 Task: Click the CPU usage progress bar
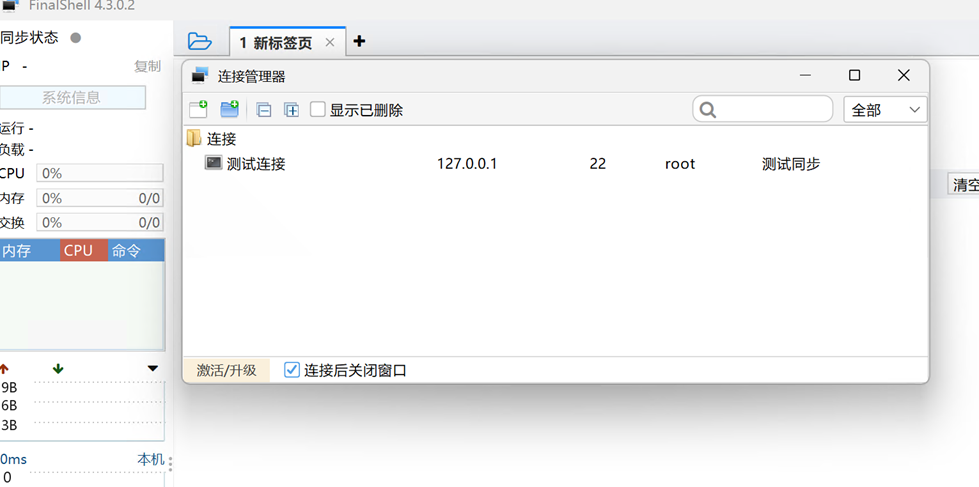(x=100, y=174)
